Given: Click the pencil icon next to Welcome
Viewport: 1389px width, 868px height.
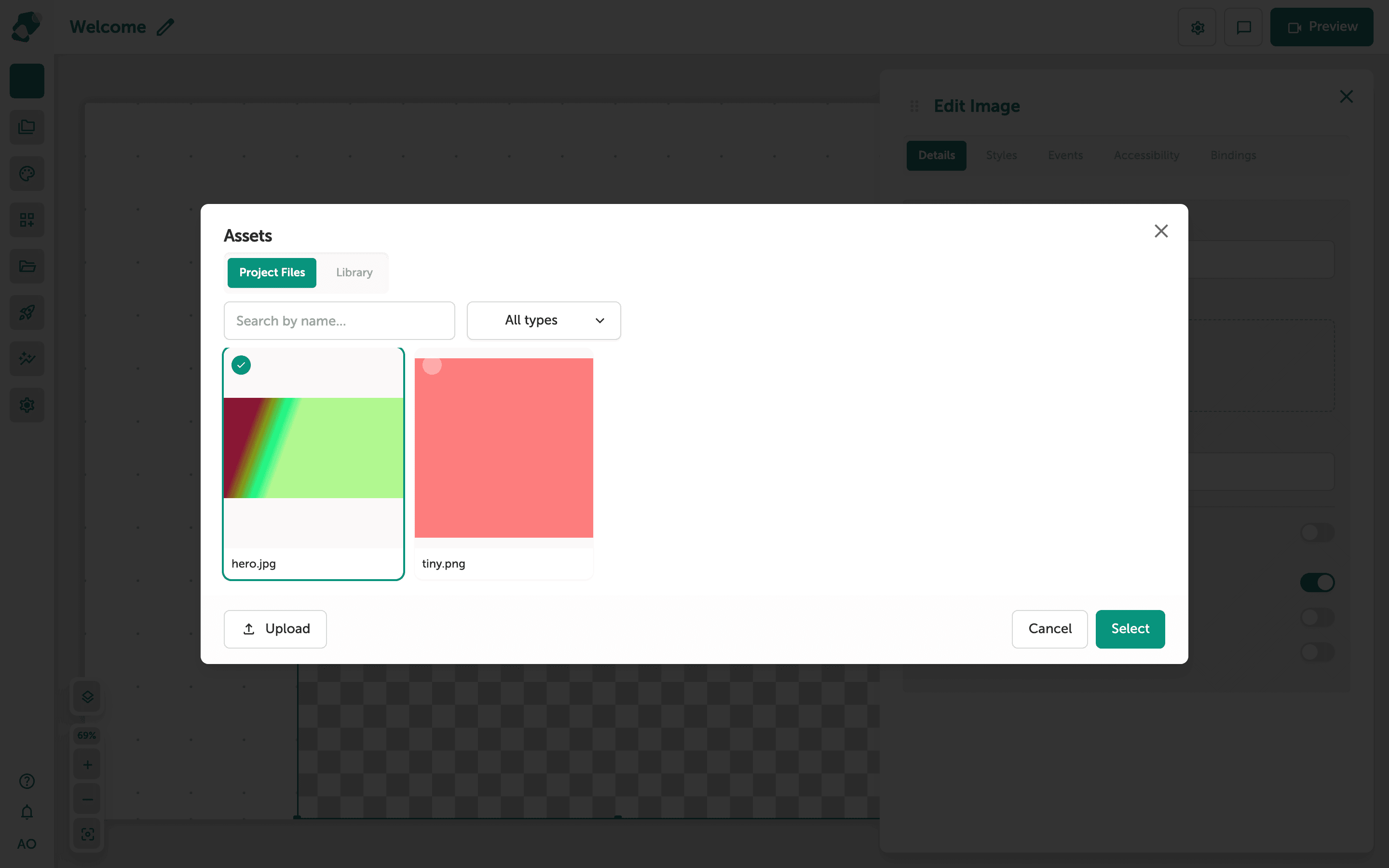Looking at the screenshot, I should [x=165, y=27].
